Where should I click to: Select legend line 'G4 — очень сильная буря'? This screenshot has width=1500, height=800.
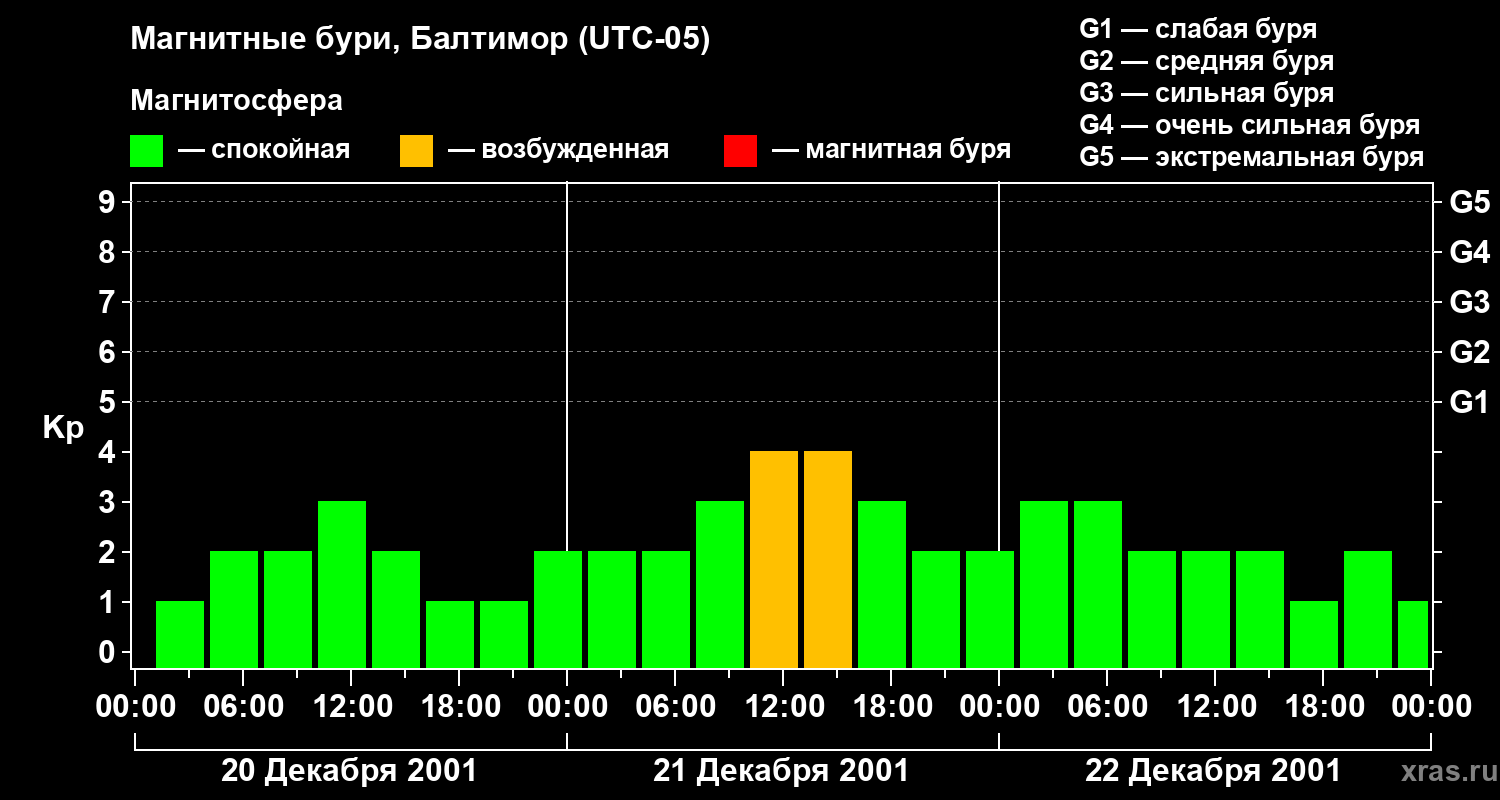(1250, 125)
